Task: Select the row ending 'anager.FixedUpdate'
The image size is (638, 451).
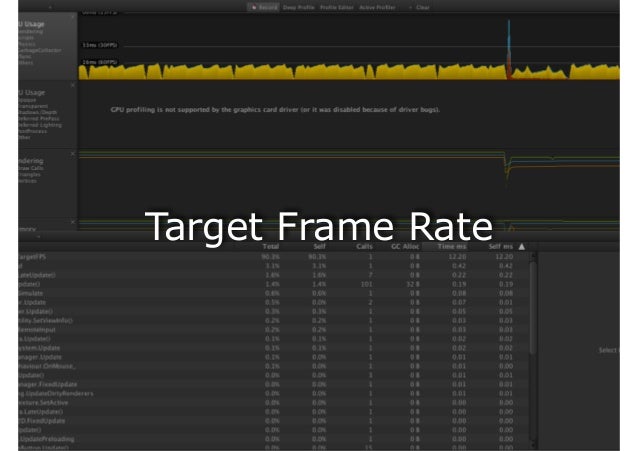Action: [x=273, y=384]
